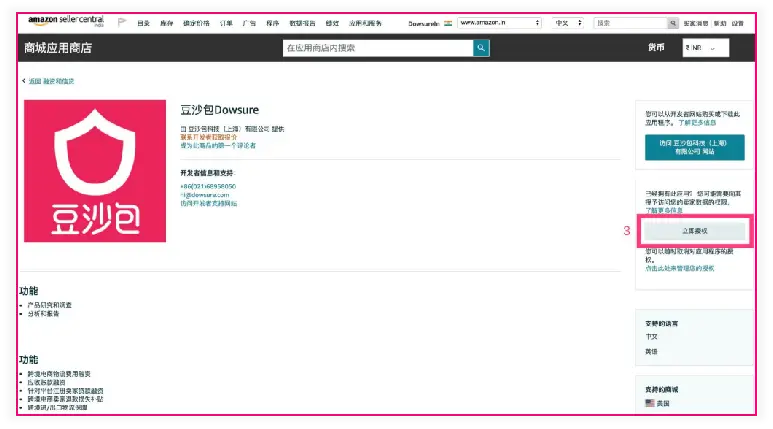Open the marketplace dropdown showing www.amazon.in
This screenshot has height=429, width=773.
tap(499, 23)
